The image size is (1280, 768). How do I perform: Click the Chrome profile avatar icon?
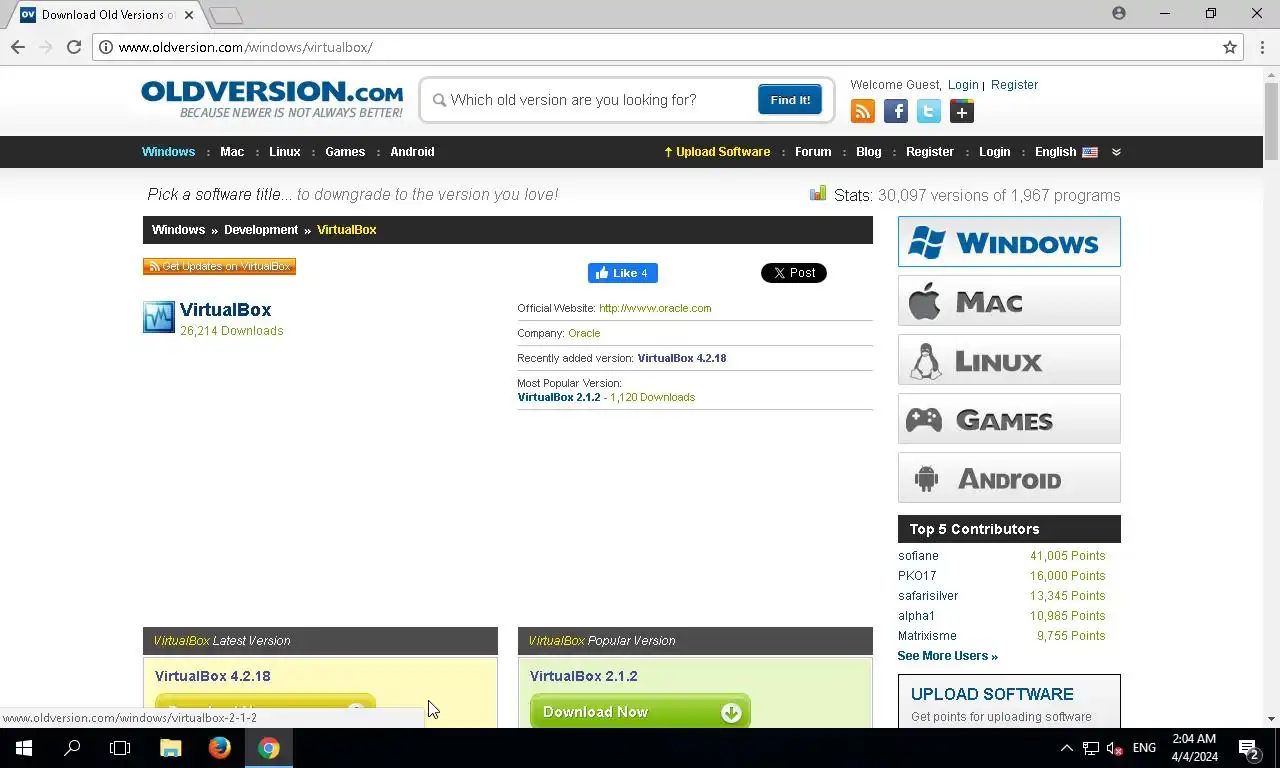tap(1119, 13)
